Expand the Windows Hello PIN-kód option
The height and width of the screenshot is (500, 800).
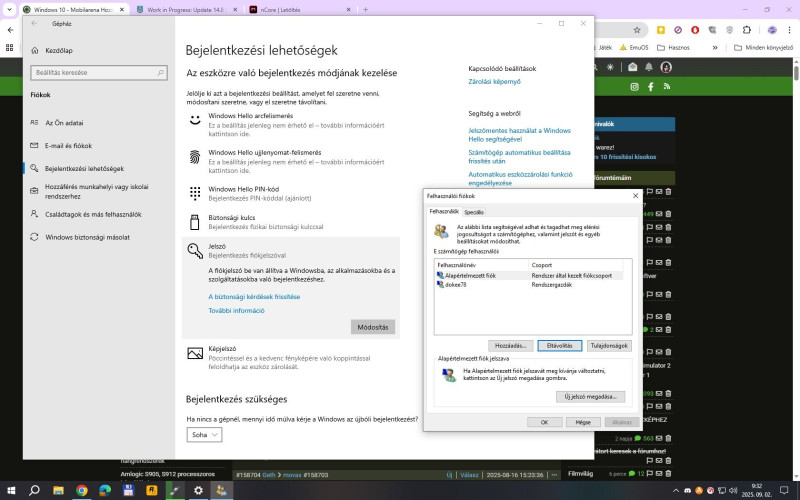pyautogui.click(x=291, y=193)
